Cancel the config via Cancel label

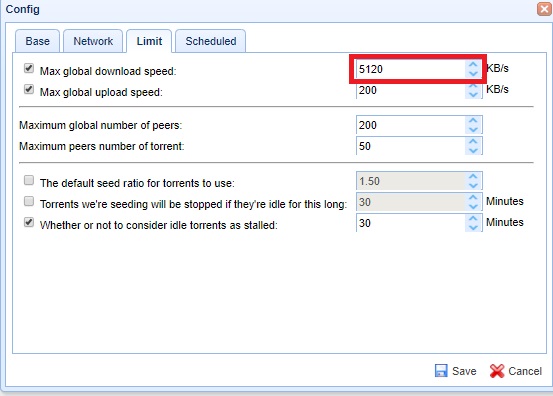coord(525,371)
